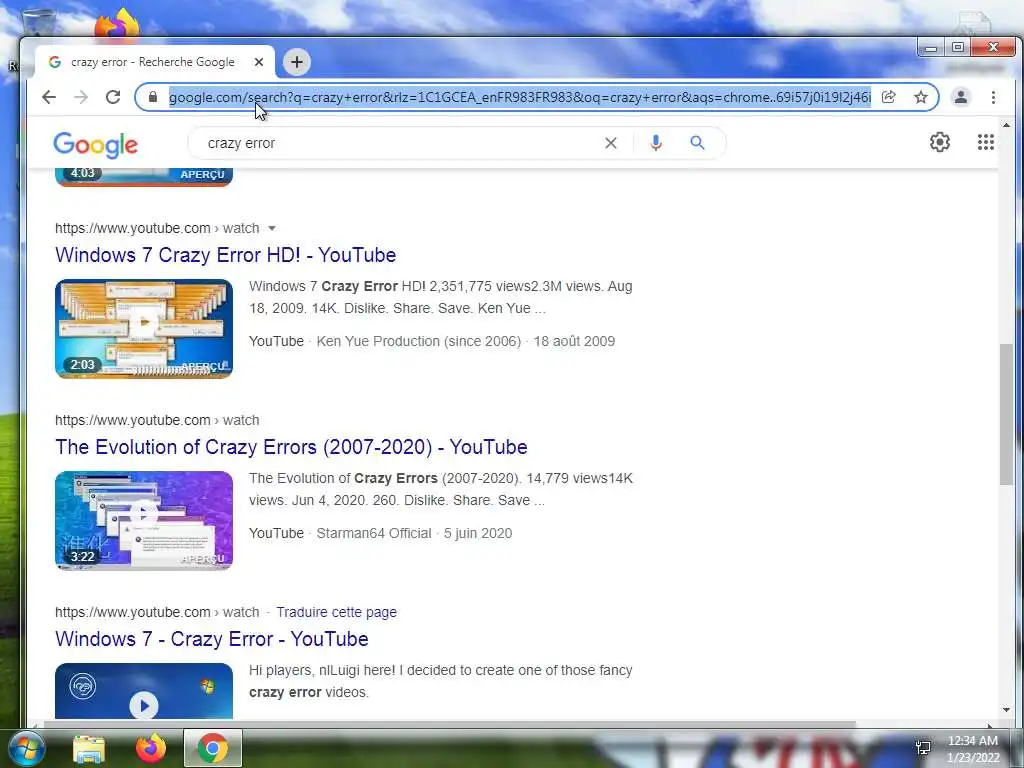Viewport: 1024px width, 768px height.
Task: Click the browser forward arrow
Action: (81, 97)
